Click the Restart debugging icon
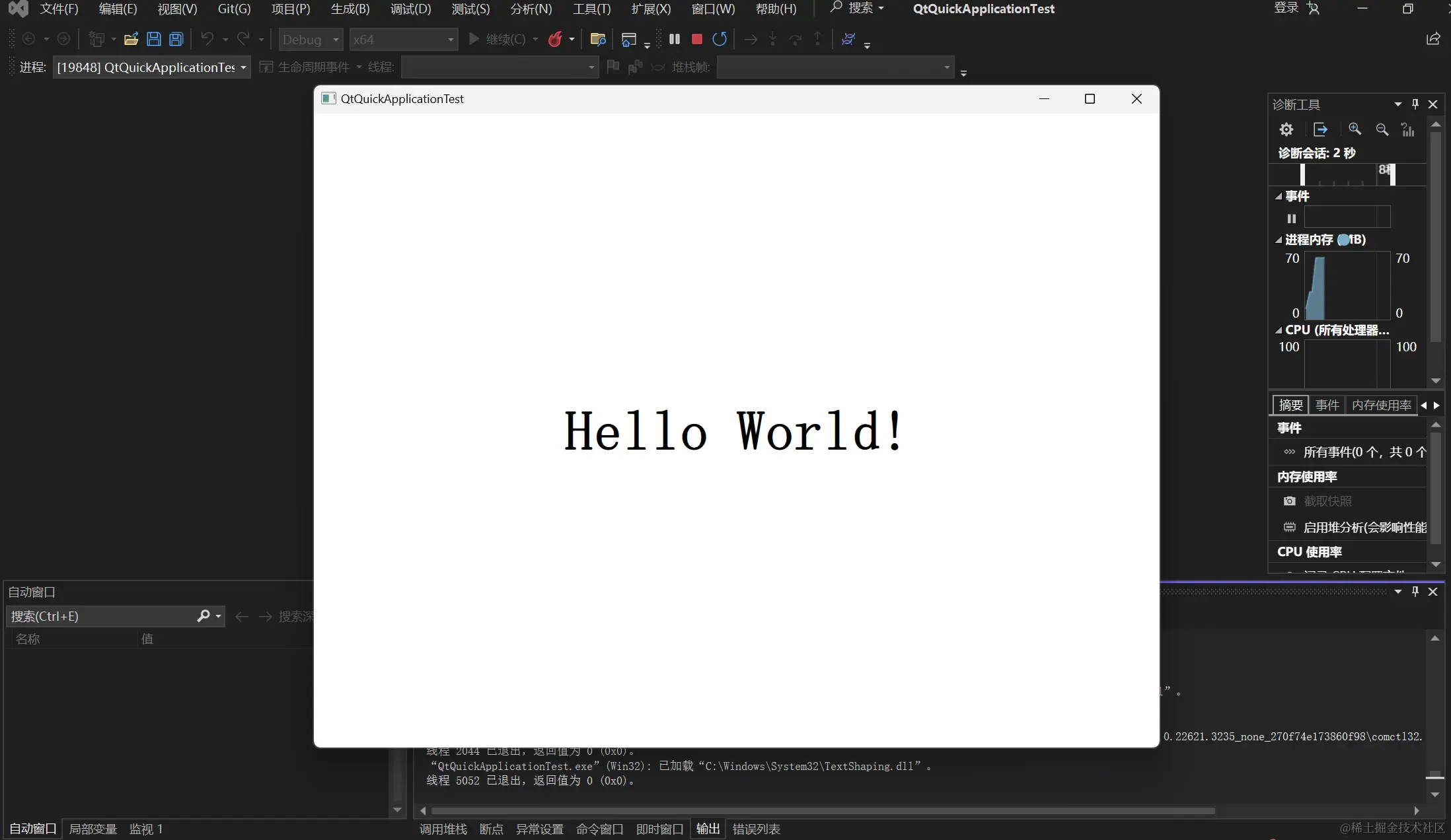 (720, 39)
